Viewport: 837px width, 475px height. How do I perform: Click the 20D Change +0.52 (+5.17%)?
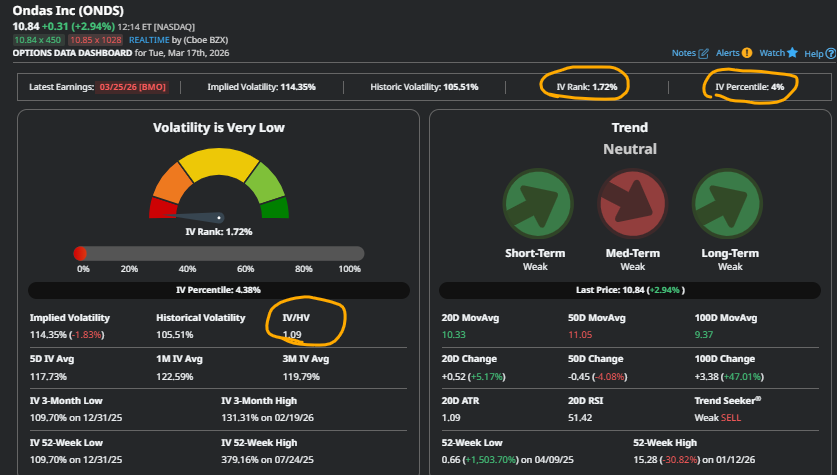point(473,377)
